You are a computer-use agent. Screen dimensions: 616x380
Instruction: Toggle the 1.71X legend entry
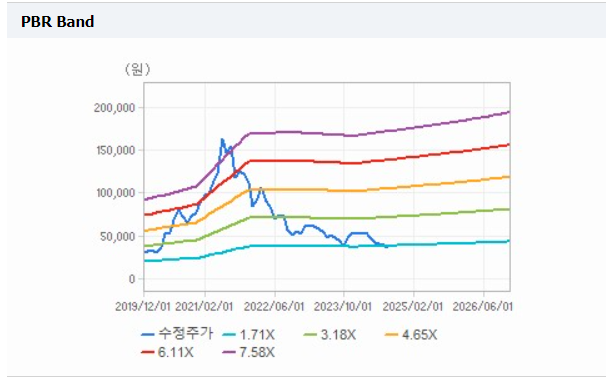(x=249, y=335)
